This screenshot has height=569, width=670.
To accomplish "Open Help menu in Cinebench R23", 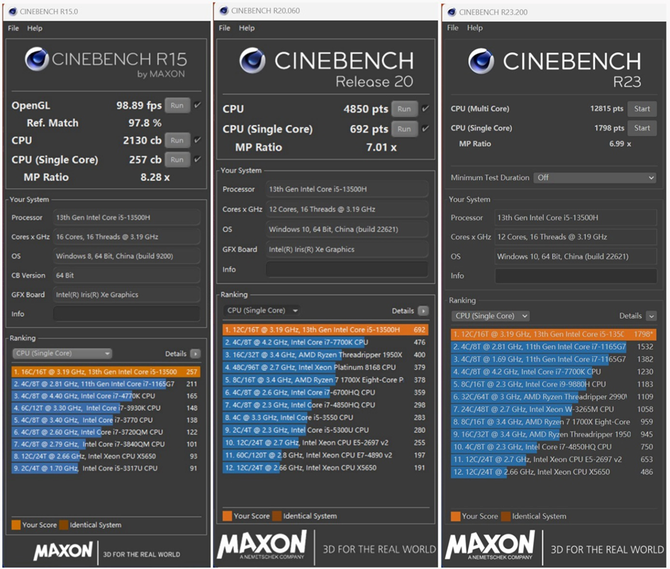I will pos(475,28).
